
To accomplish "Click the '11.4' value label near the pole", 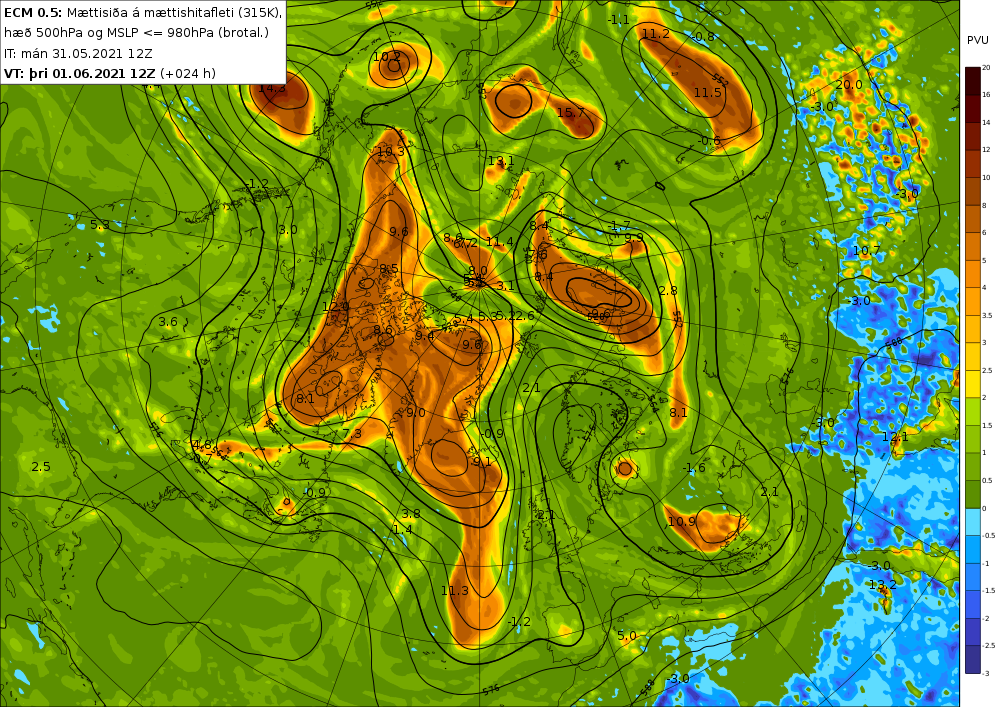I will pos(499,242).
